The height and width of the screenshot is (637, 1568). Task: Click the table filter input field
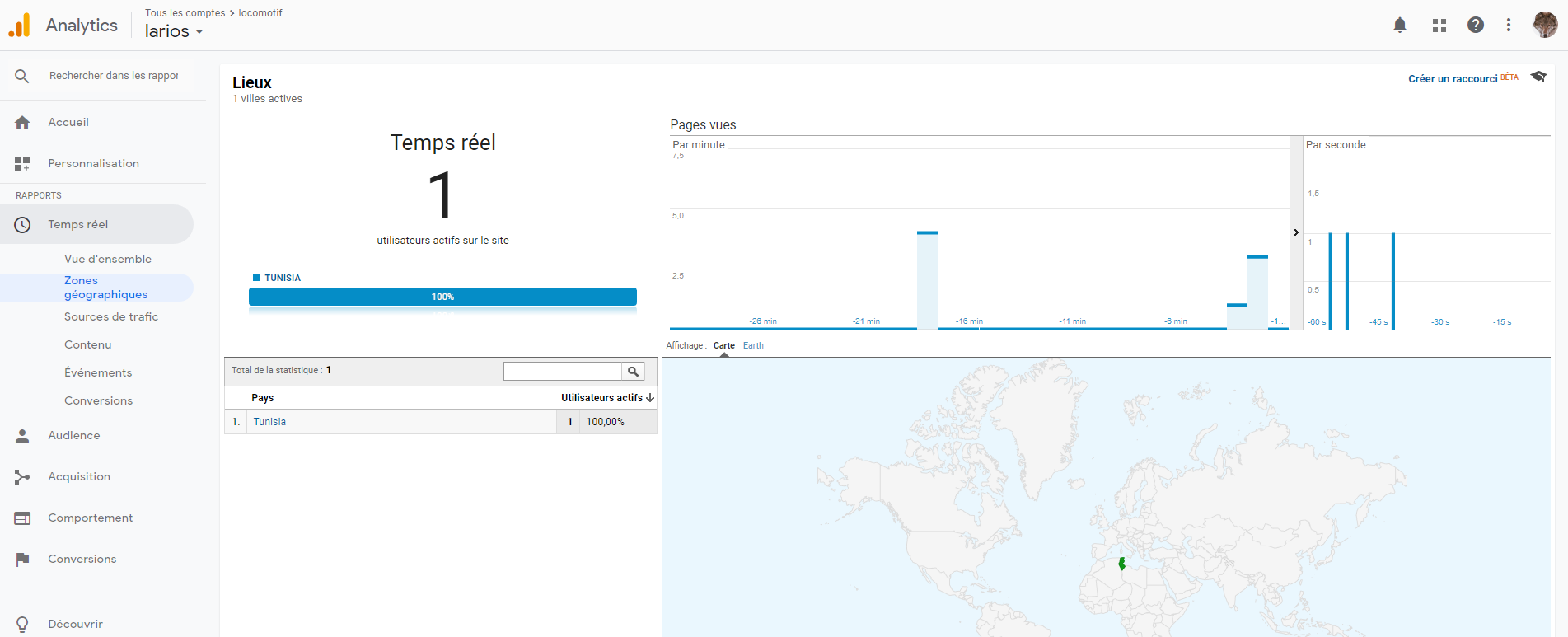pyautogui.click(x=563, y=372)
